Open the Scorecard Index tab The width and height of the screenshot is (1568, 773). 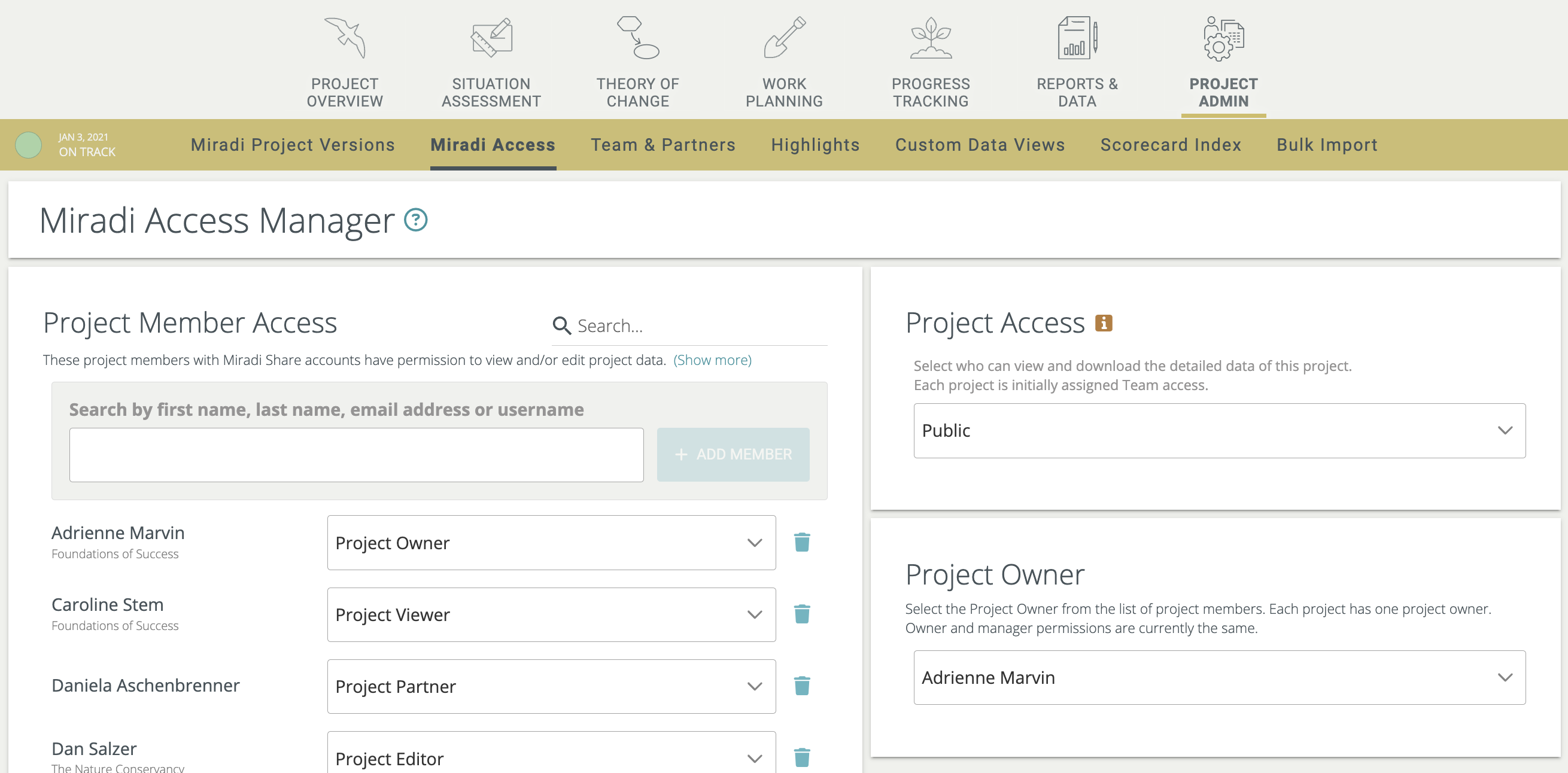[x=1171, y=145]
